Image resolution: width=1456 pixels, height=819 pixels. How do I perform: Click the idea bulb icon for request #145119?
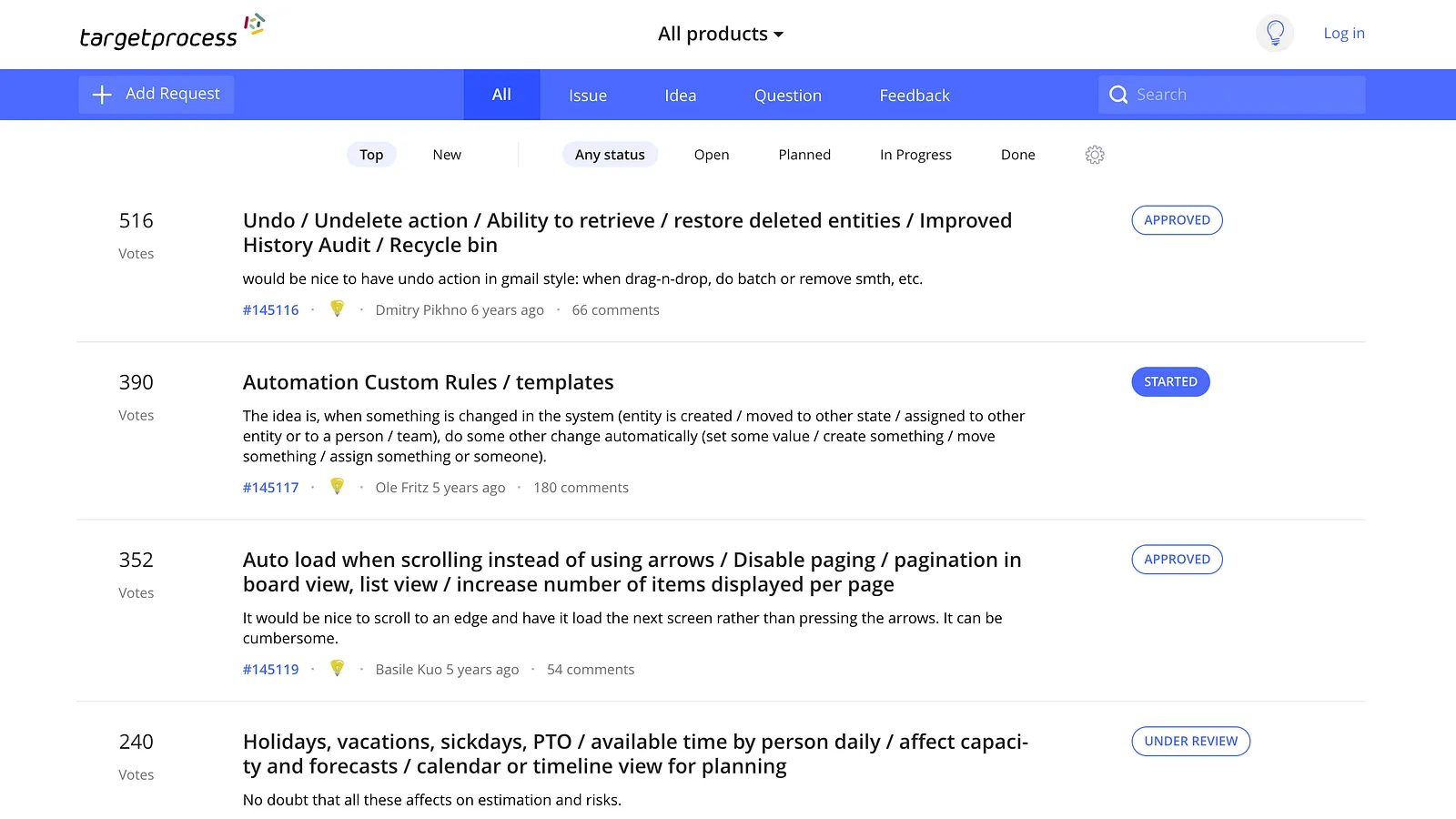pyautogui.click(x=337, y=669)
